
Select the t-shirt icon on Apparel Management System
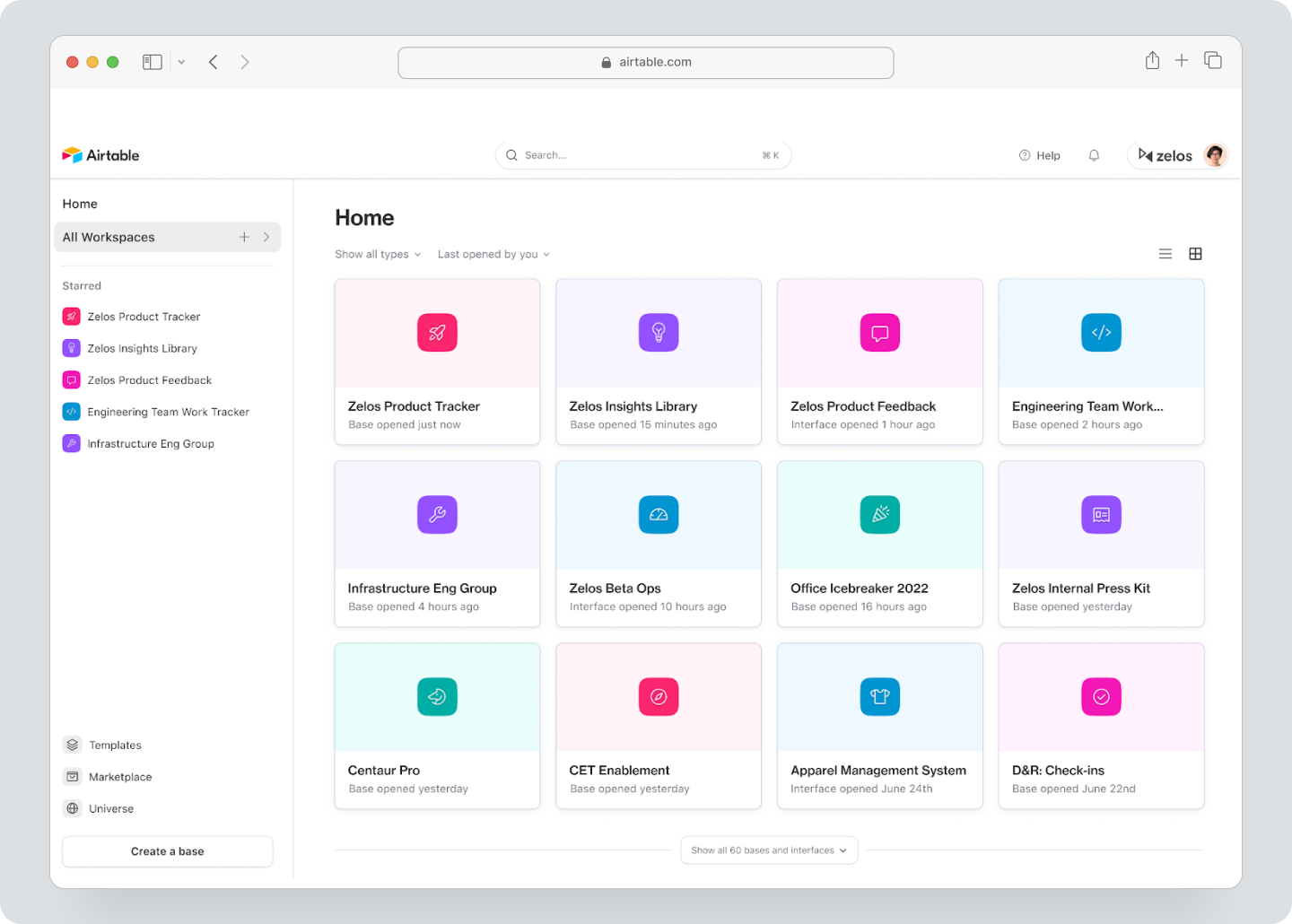[879, 697]
